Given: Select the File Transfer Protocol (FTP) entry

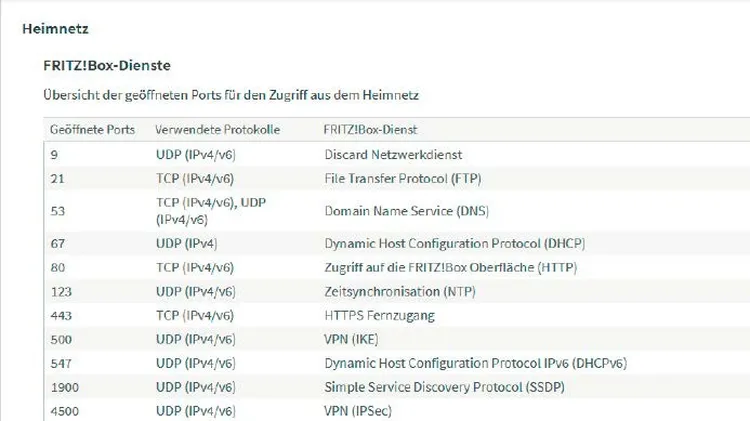Looking at the screenshot, I should 403,178.
